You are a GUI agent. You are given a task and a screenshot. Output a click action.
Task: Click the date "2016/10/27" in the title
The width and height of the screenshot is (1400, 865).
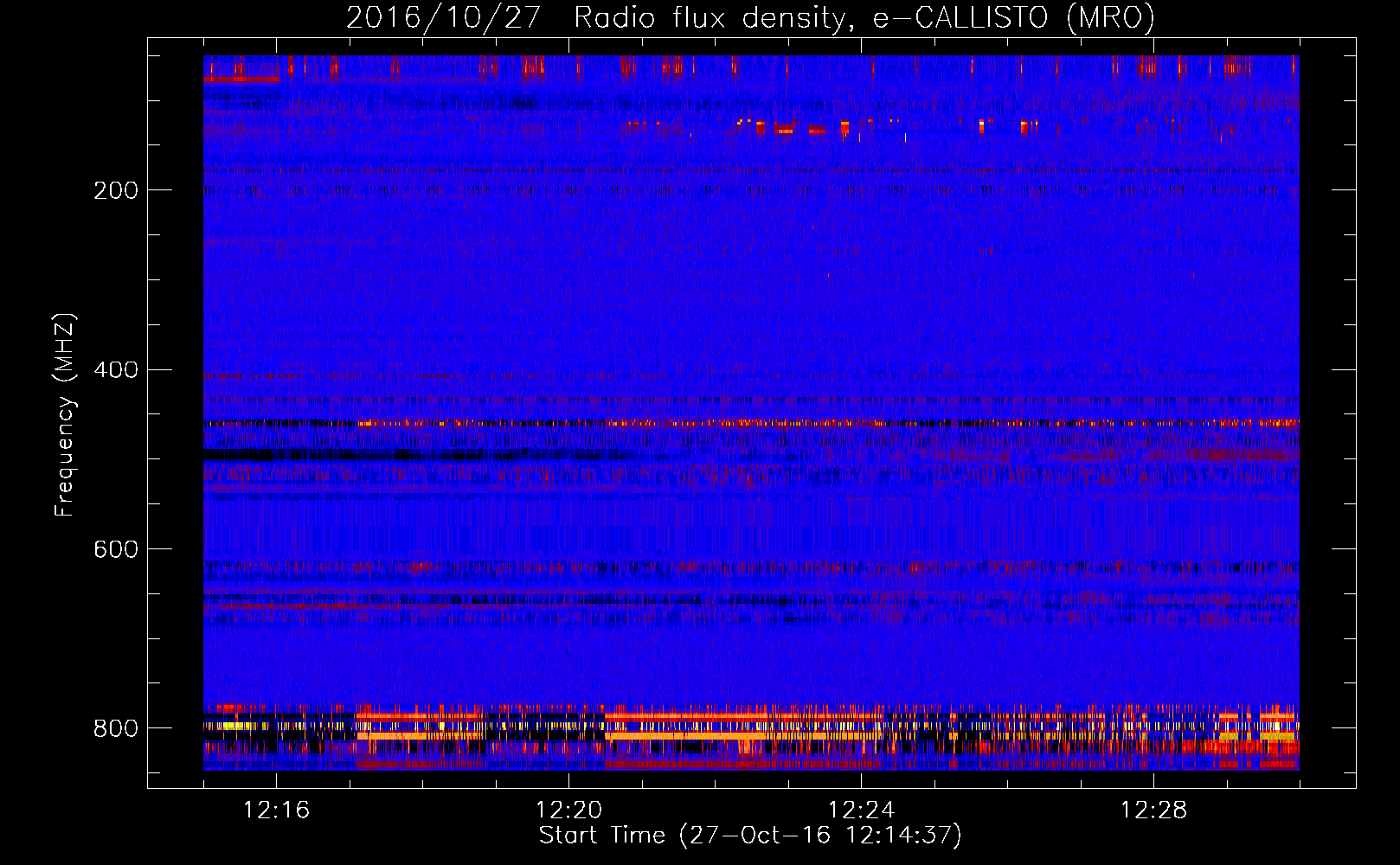pos(443,17)
